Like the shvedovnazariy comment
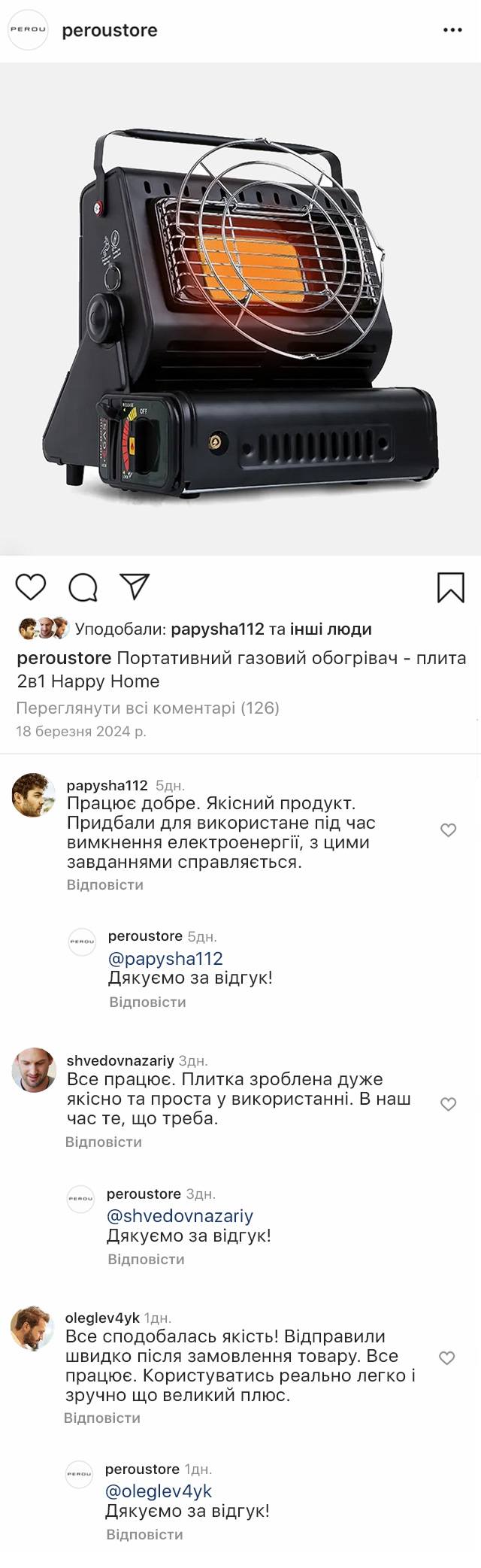Viewport: 481px width, 1568px height. 448,1104
